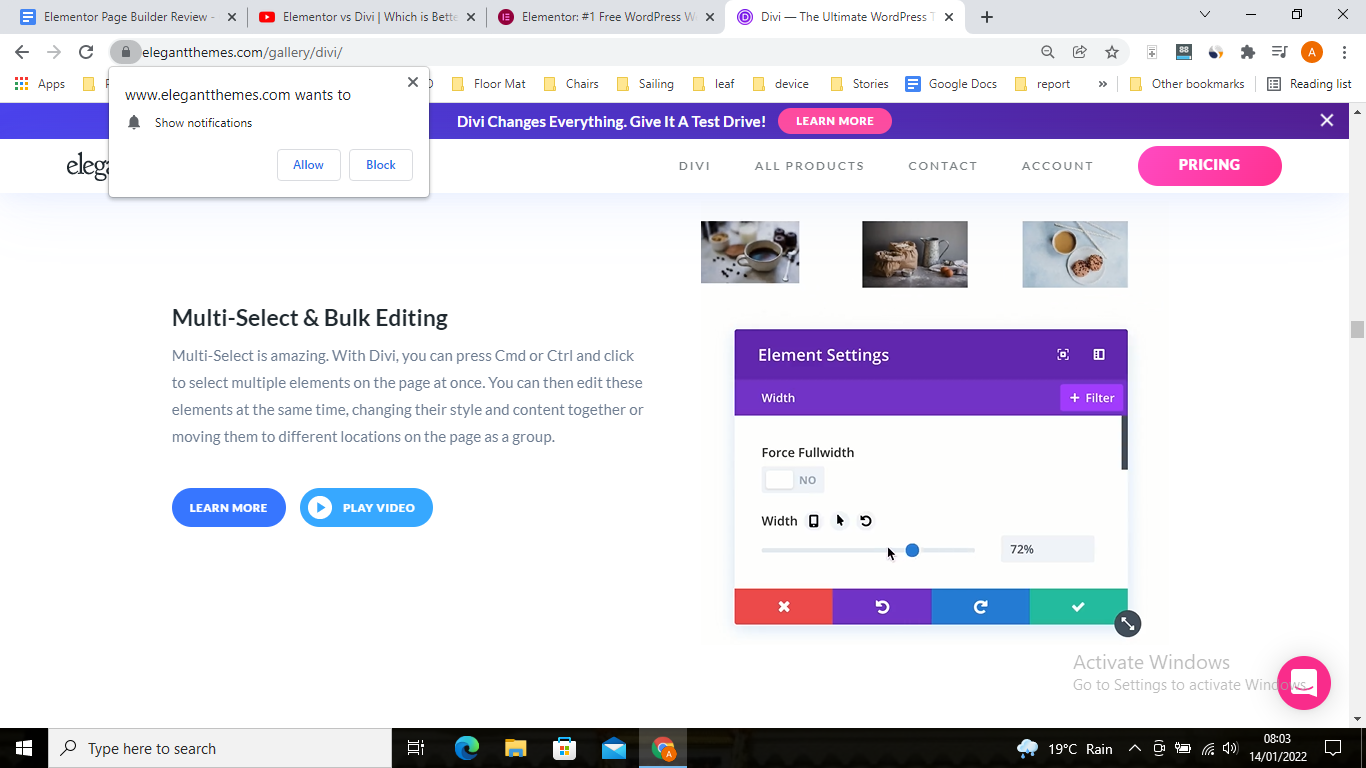The height and width of the screenshot is (768, 1366).
Task: Undo change with the purple undo button
Action: (882, 606)
